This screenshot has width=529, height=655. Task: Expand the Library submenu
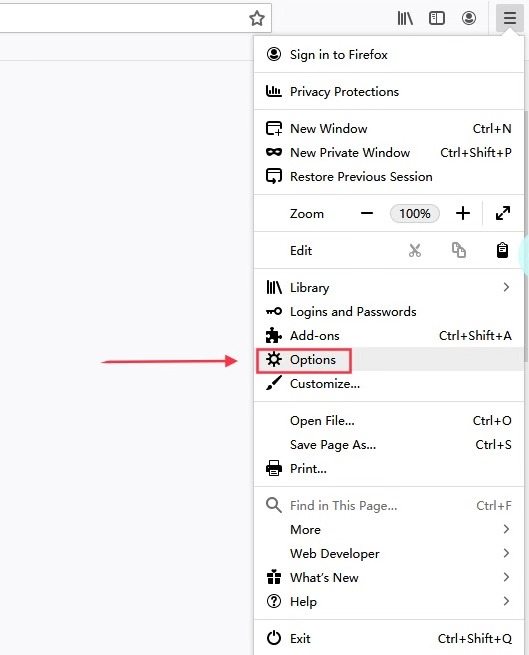[x=389, y=287]
